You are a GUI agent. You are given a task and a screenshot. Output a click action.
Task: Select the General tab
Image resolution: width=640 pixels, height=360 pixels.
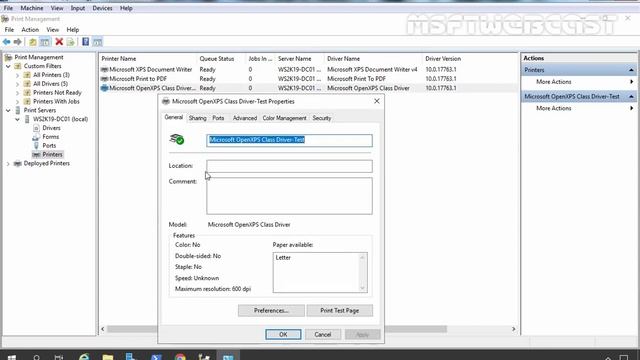coord(173,117)
